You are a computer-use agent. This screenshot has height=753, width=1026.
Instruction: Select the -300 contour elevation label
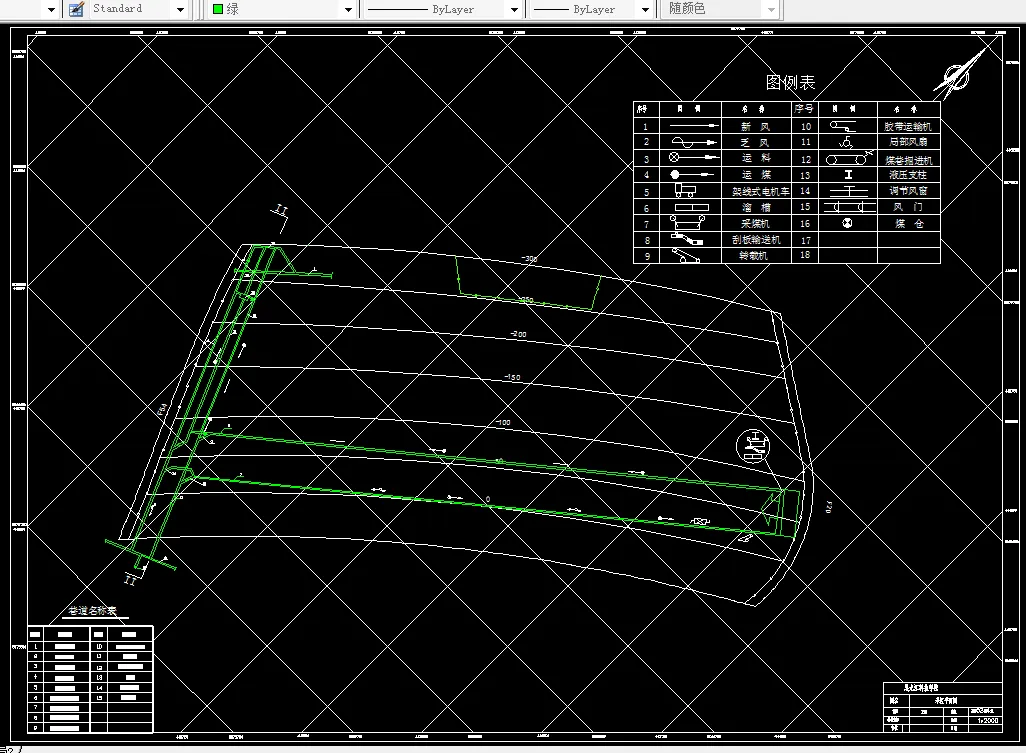coord(529,259)
